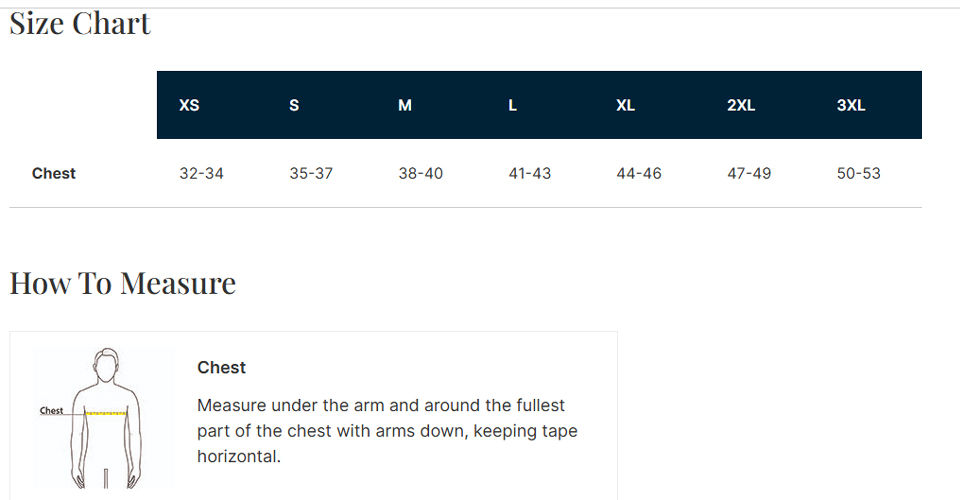The width and height of the screenshot is (960, 500).
Task: Click the XS size column header
Action: (189, 105)
